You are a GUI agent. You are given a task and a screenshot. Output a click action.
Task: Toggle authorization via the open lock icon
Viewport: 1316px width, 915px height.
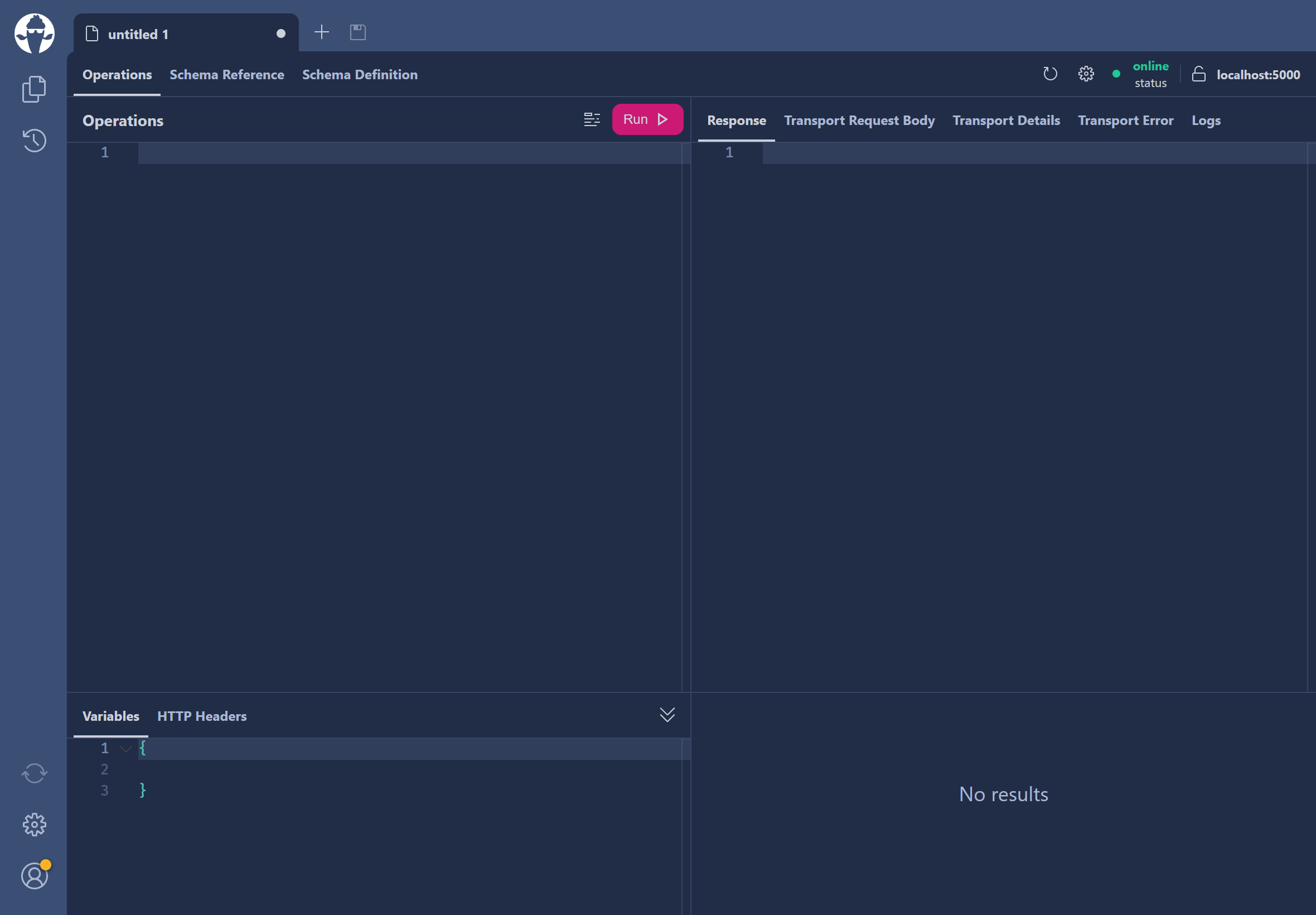pos(1199,75)
